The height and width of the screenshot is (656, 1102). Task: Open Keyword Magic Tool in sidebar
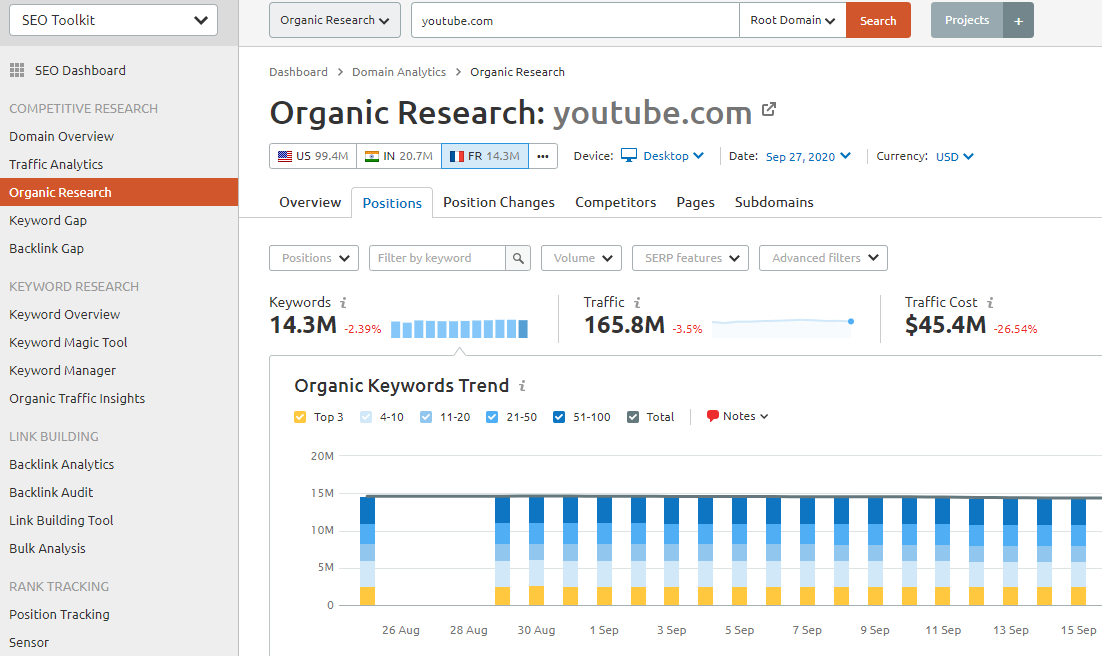tap(68, 342)
